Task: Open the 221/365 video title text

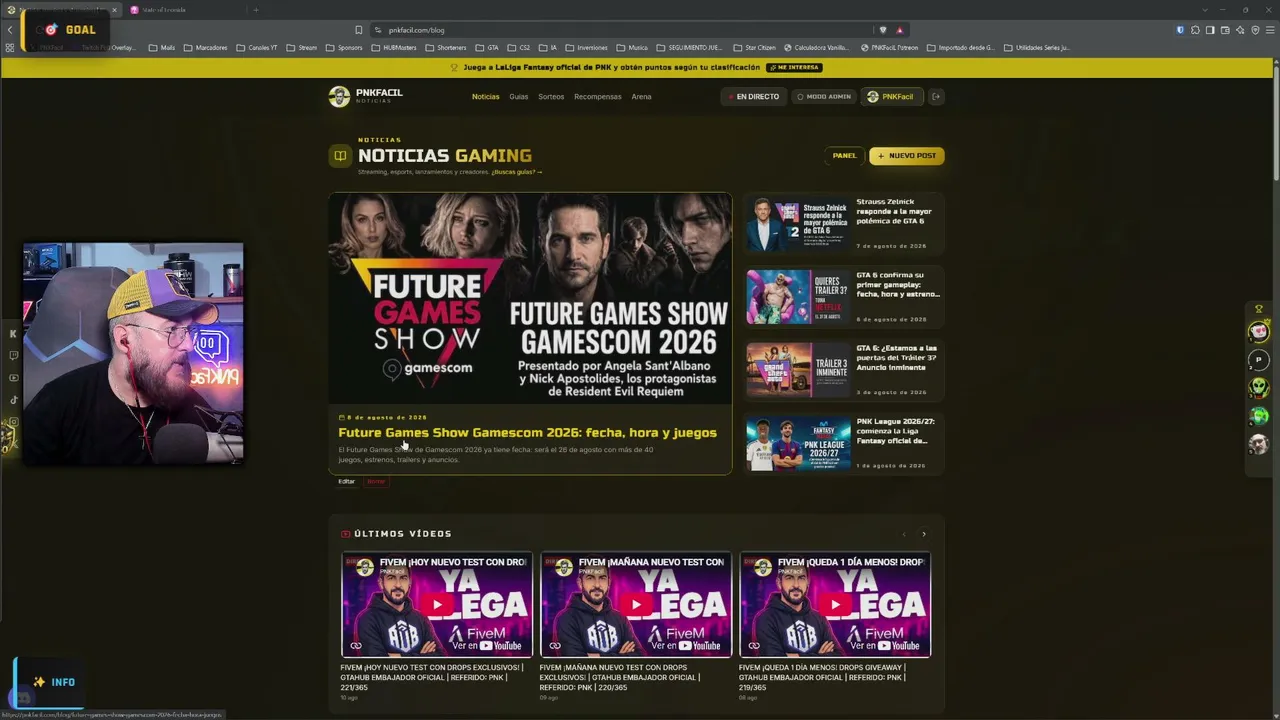Action: [x=432, y=677]
